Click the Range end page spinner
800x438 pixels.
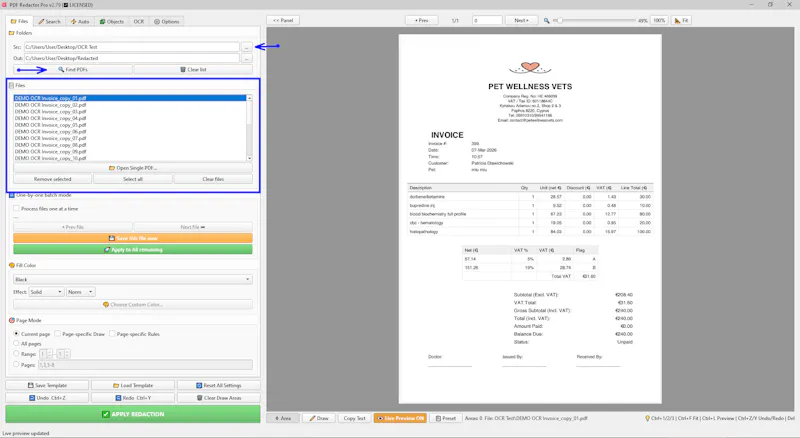tap(63, 354)
